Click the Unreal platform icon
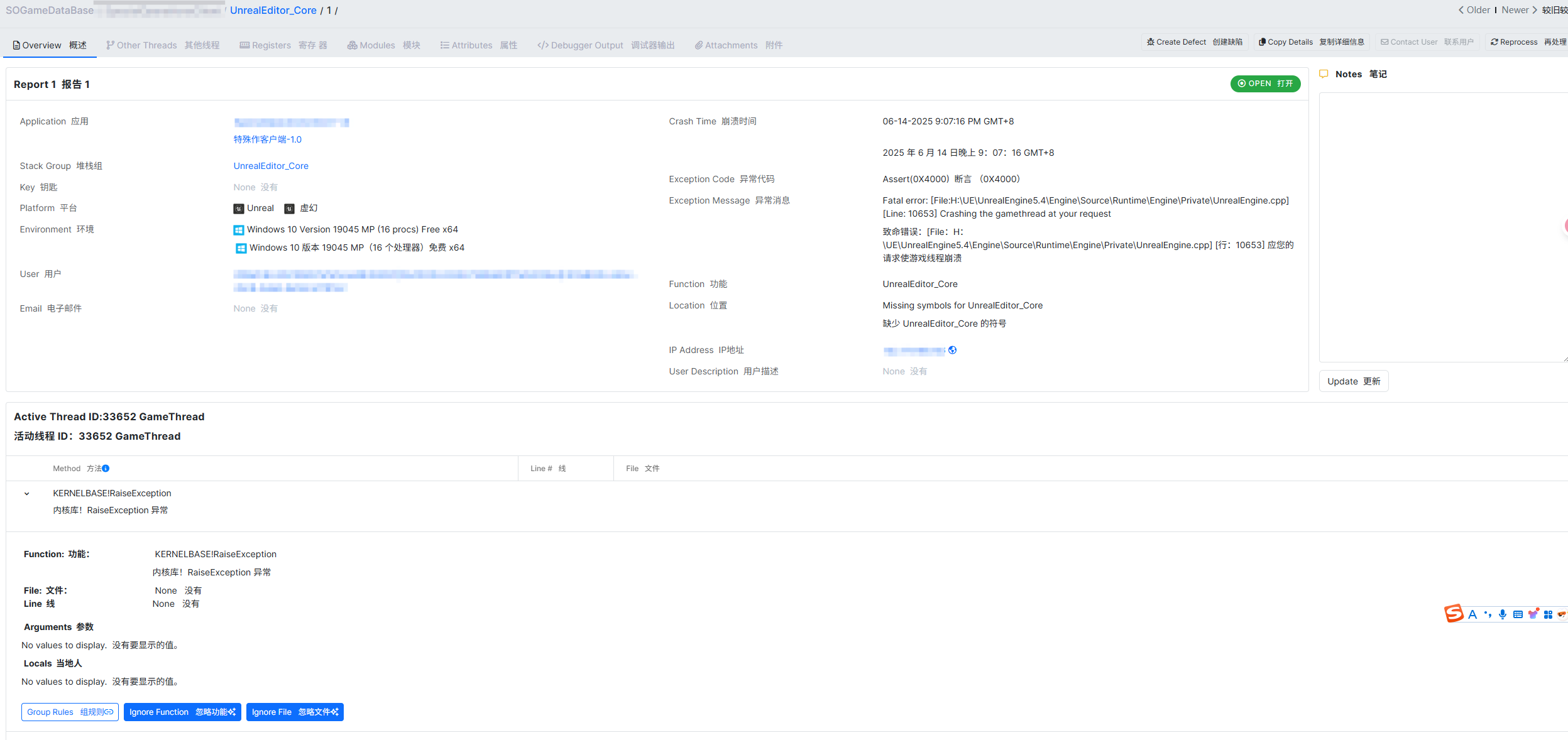This screenshot has width=1568, height=740. 239,209
